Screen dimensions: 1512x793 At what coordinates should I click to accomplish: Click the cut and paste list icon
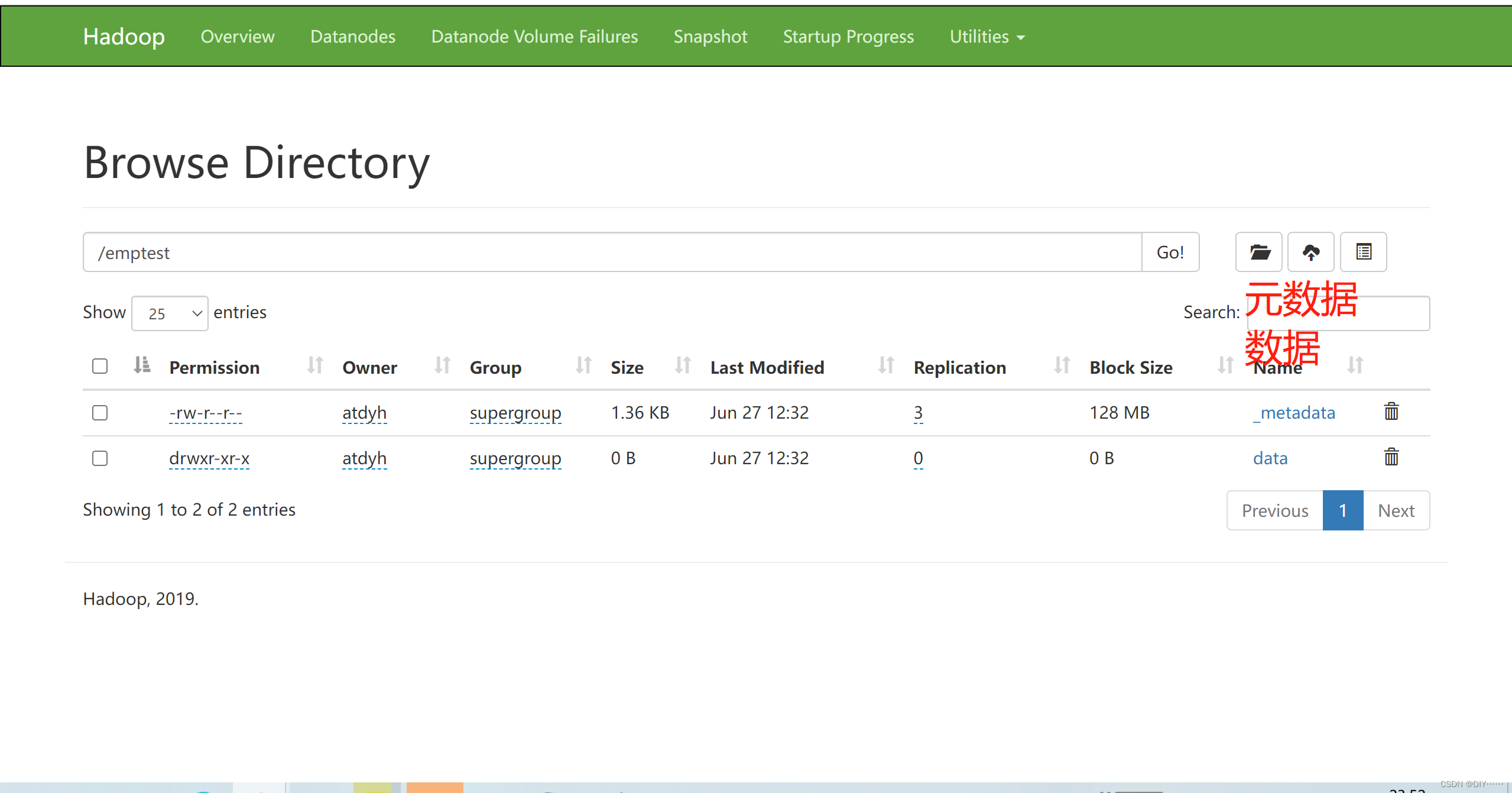1364,253
